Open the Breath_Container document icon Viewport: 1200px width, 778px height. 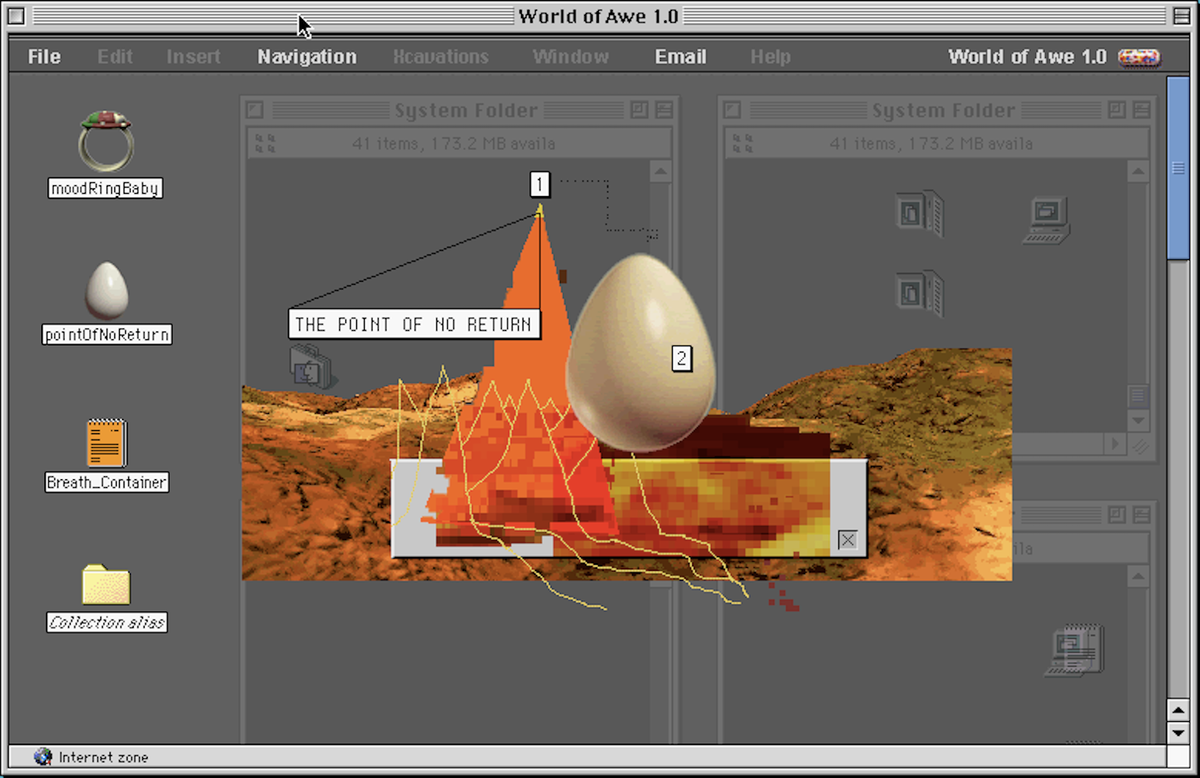(105, 443)
